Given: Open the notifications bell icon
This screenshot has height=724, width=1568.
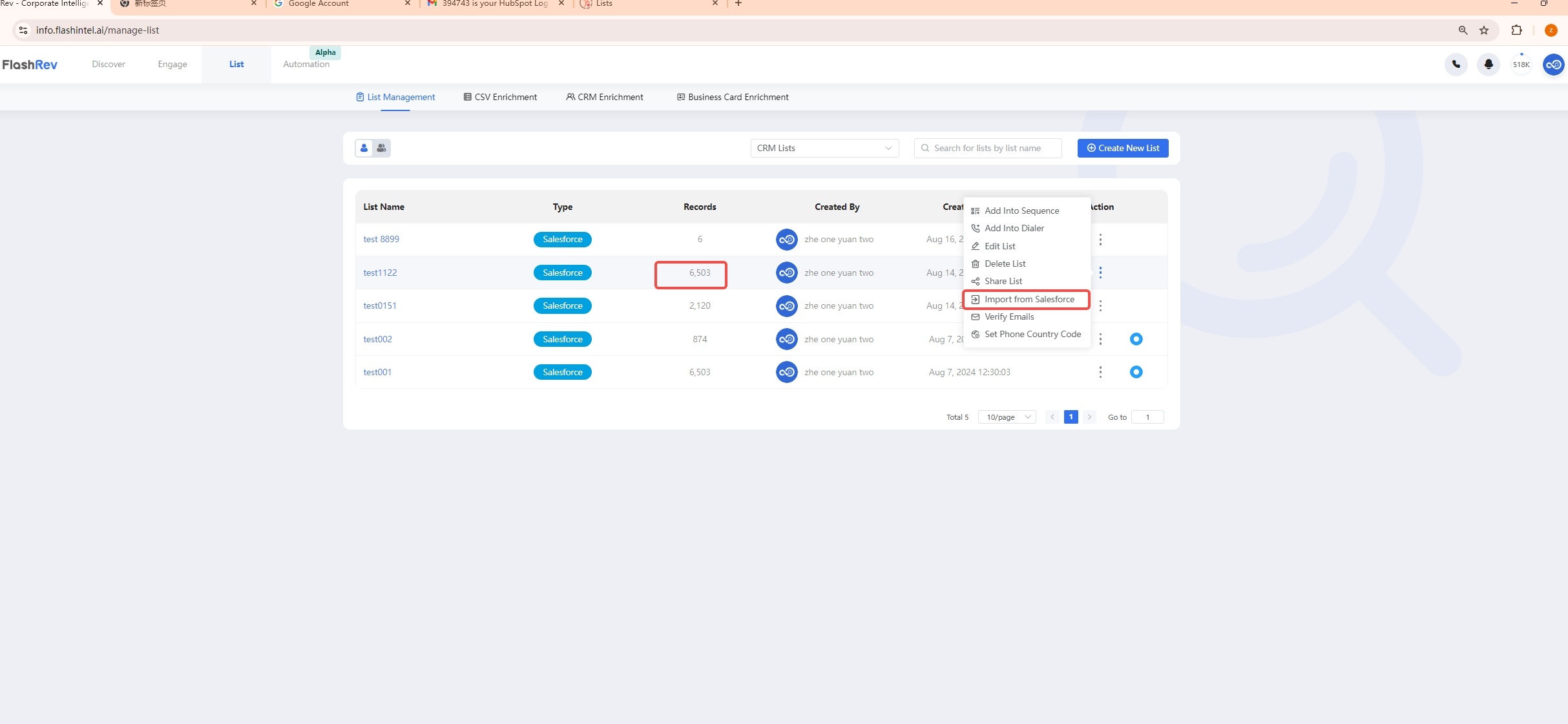Looking at the screenshot, I should point(1489,65).
